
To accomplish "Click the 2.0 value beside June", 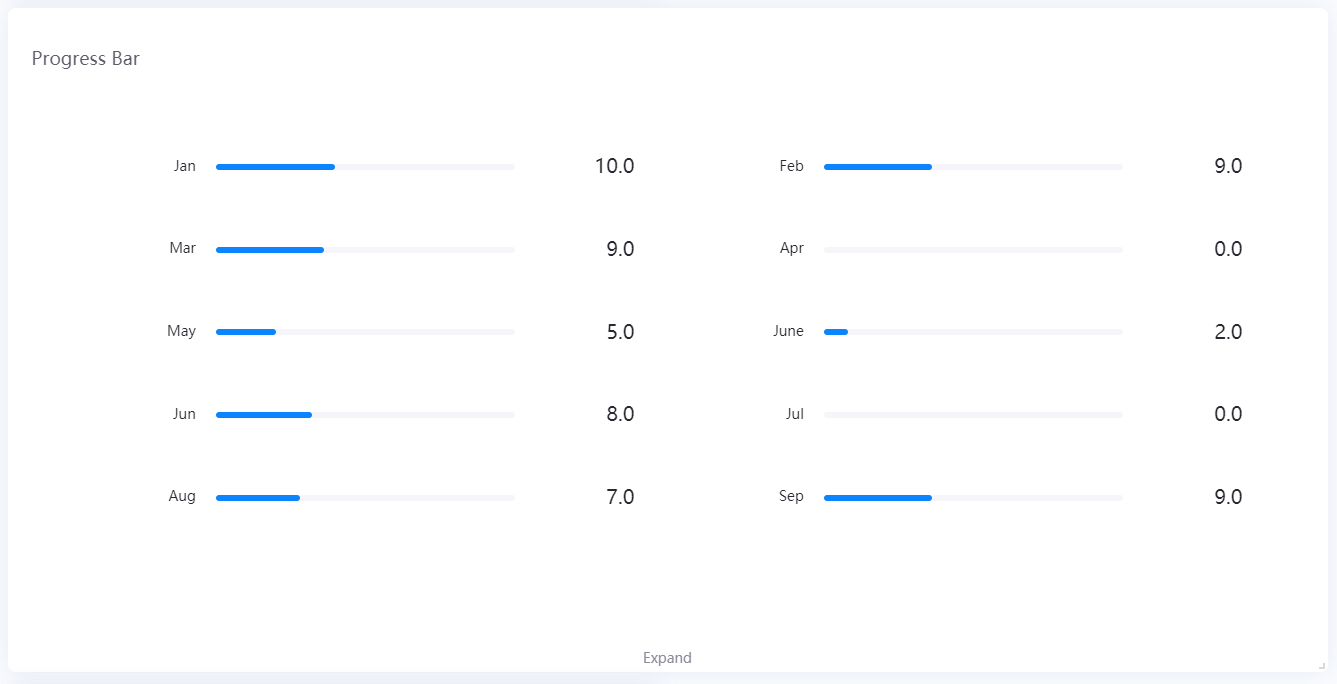I will click(x=1228, y=332).
